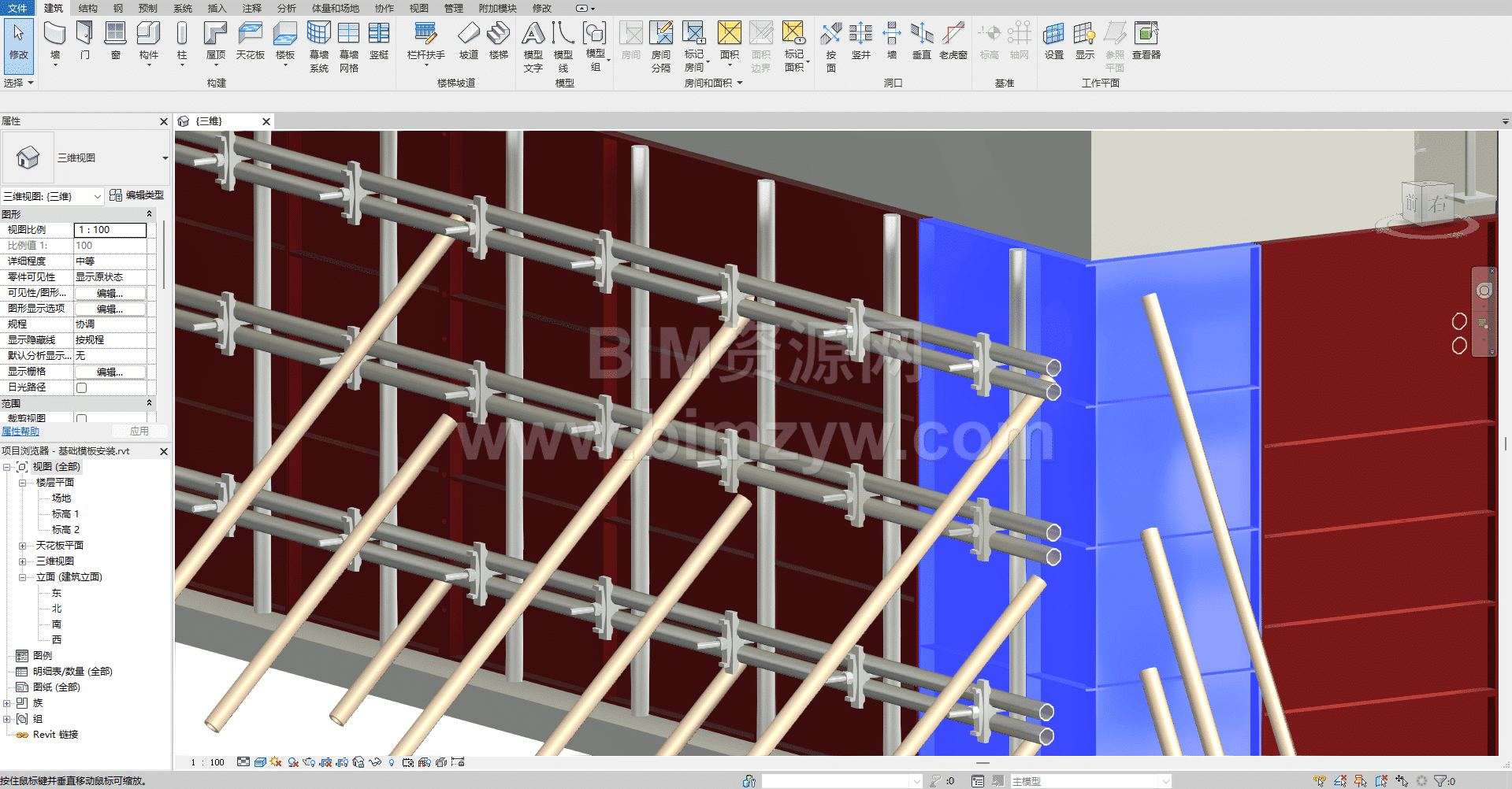1512x789 pixels.
Task: Click the 坡道 (Ramp) tool icon
Action: pyautogui.click(x=468, y=40)
